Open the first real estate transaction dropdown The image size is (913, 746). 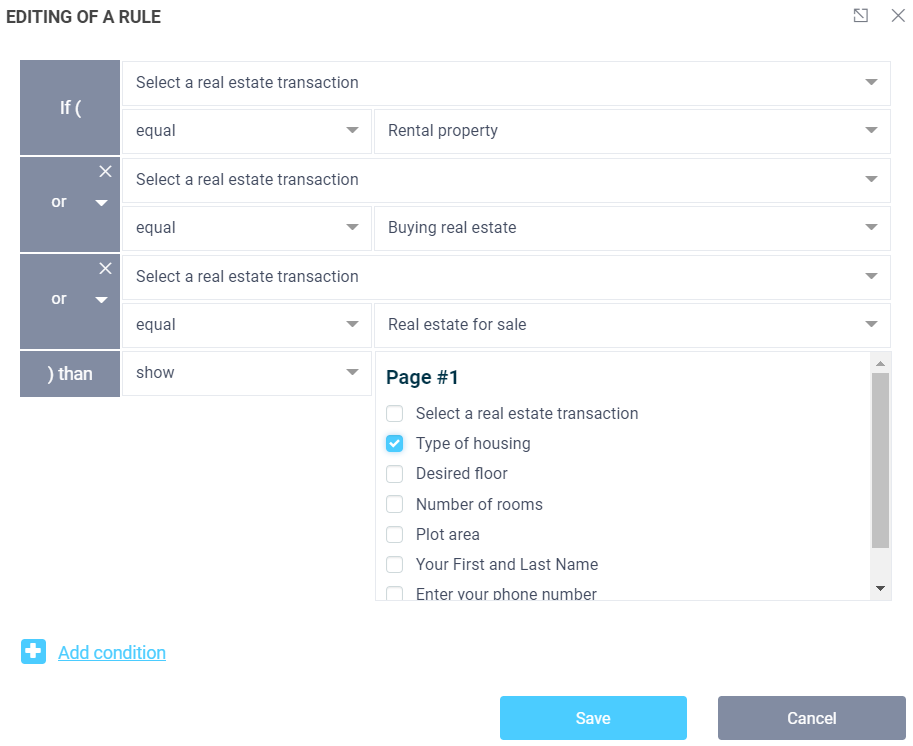[504, 83]
